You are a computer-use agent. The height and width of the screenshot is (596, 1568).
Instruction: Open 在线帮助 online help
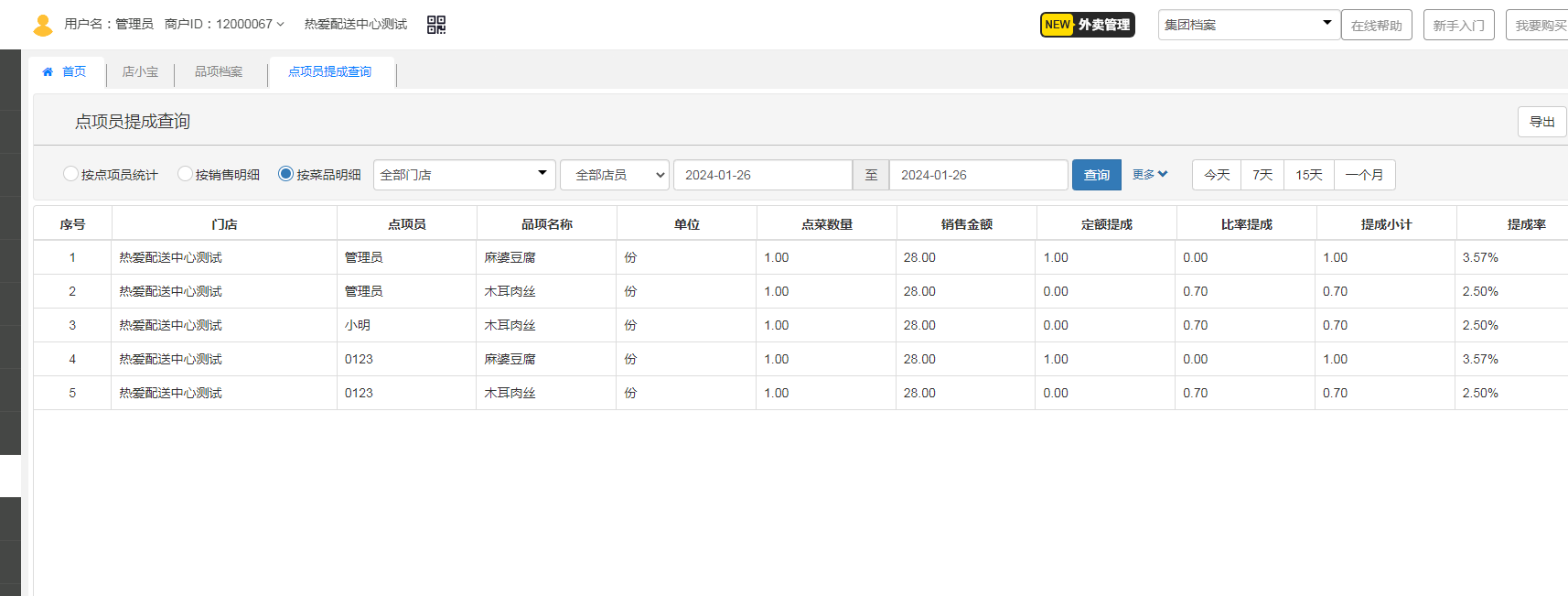pos(1376,26)
